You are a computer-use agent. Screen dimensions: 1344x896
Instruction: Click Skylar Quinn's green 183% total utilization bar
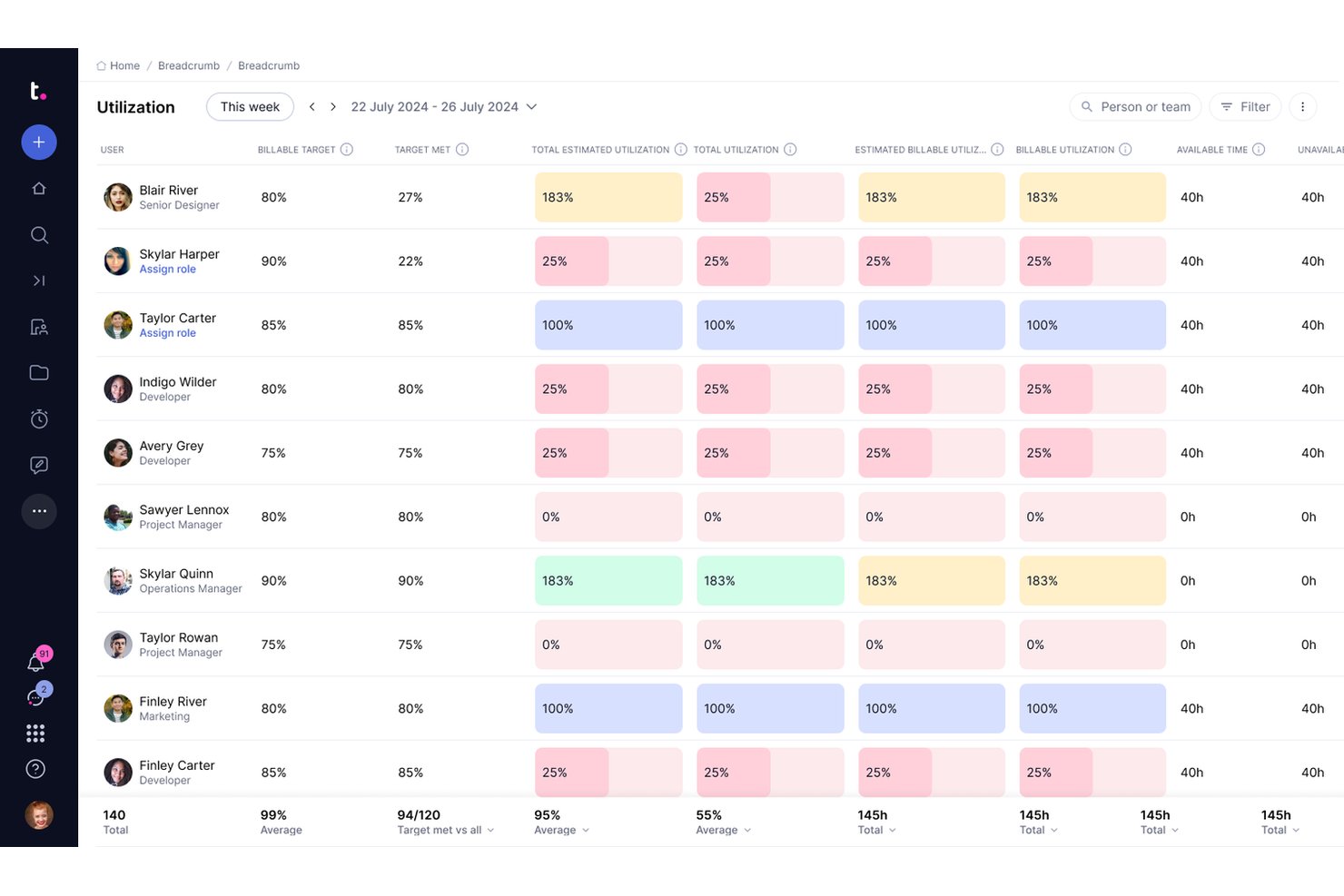point(770,581)
